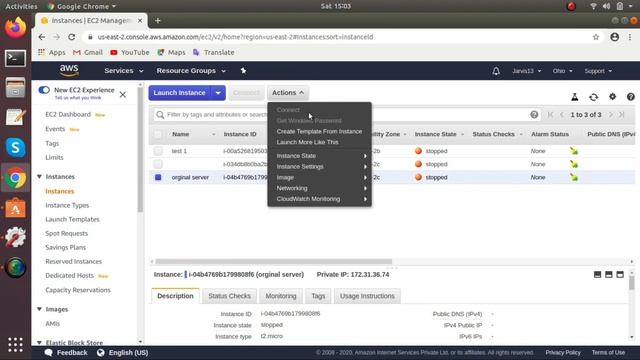This screenshot has width=640, height=360.
Task: Open Launch Templates page
Action: tap(72, 219)
